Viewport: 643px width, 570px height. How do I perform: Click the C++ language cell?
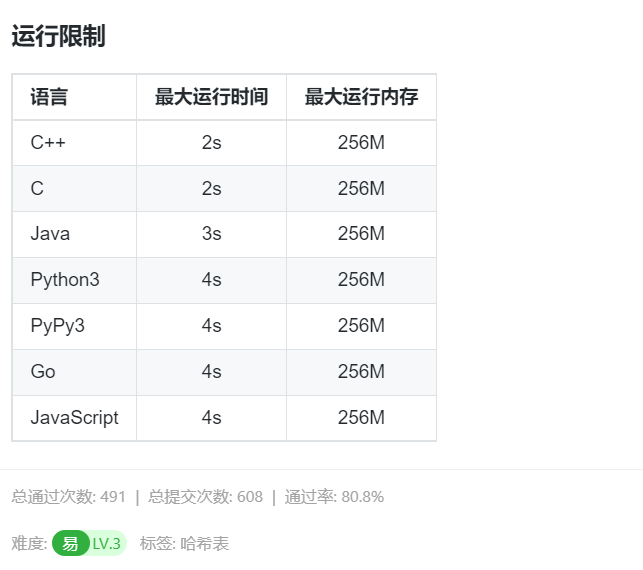click(74, 143)
